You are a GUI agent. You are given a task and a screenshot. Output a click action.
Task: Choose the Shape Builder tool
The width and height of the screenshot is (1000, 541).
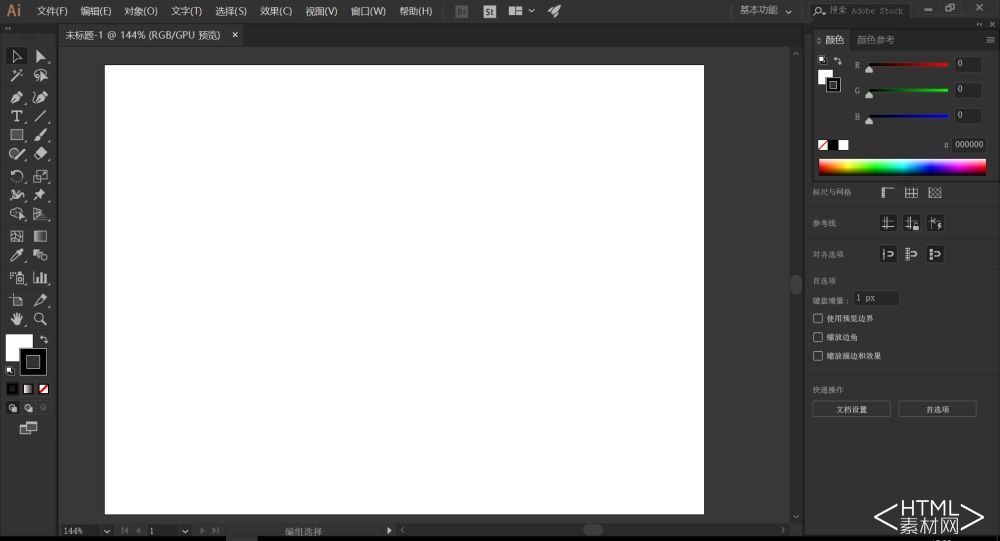click(17, 214)
